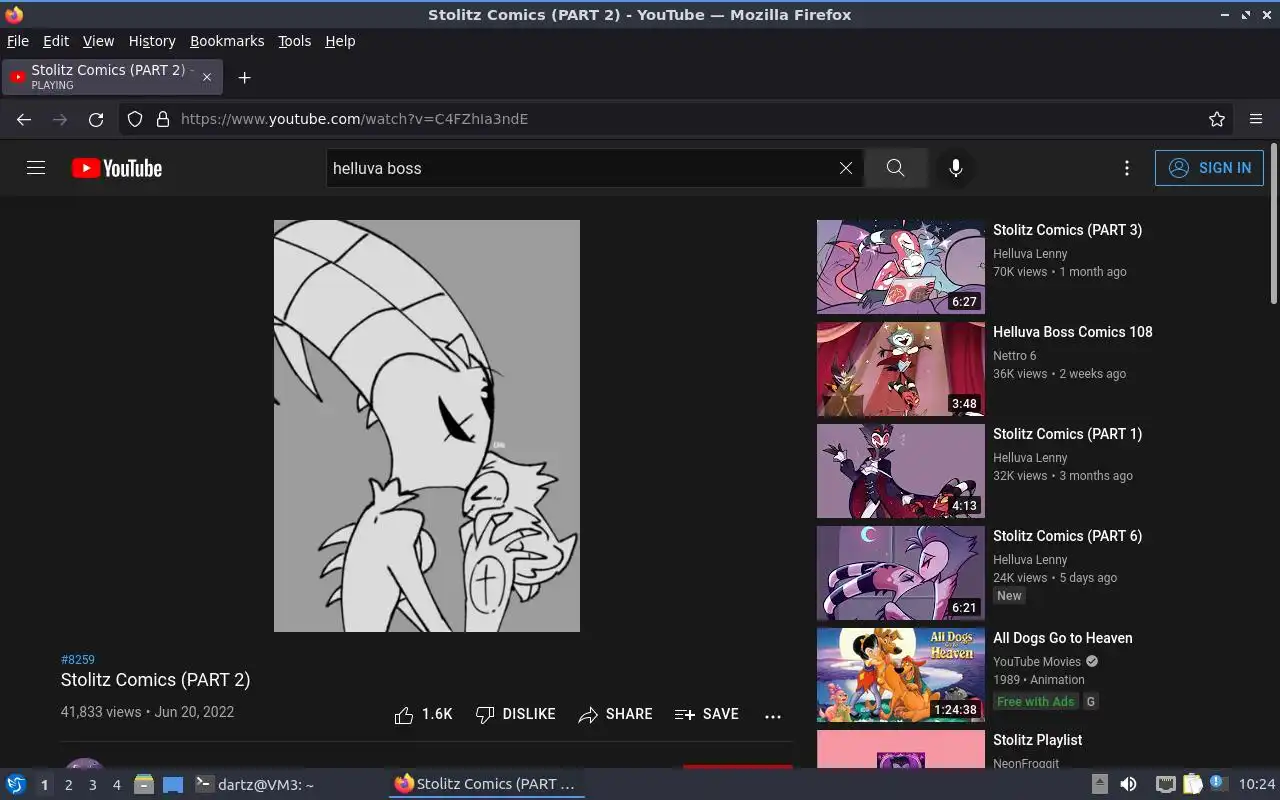Image resolution: width=1280 pixels, height=800 pixels.
Task: Click the Stolitz Comics (PART 1) title
Action: pos(1067,434)
